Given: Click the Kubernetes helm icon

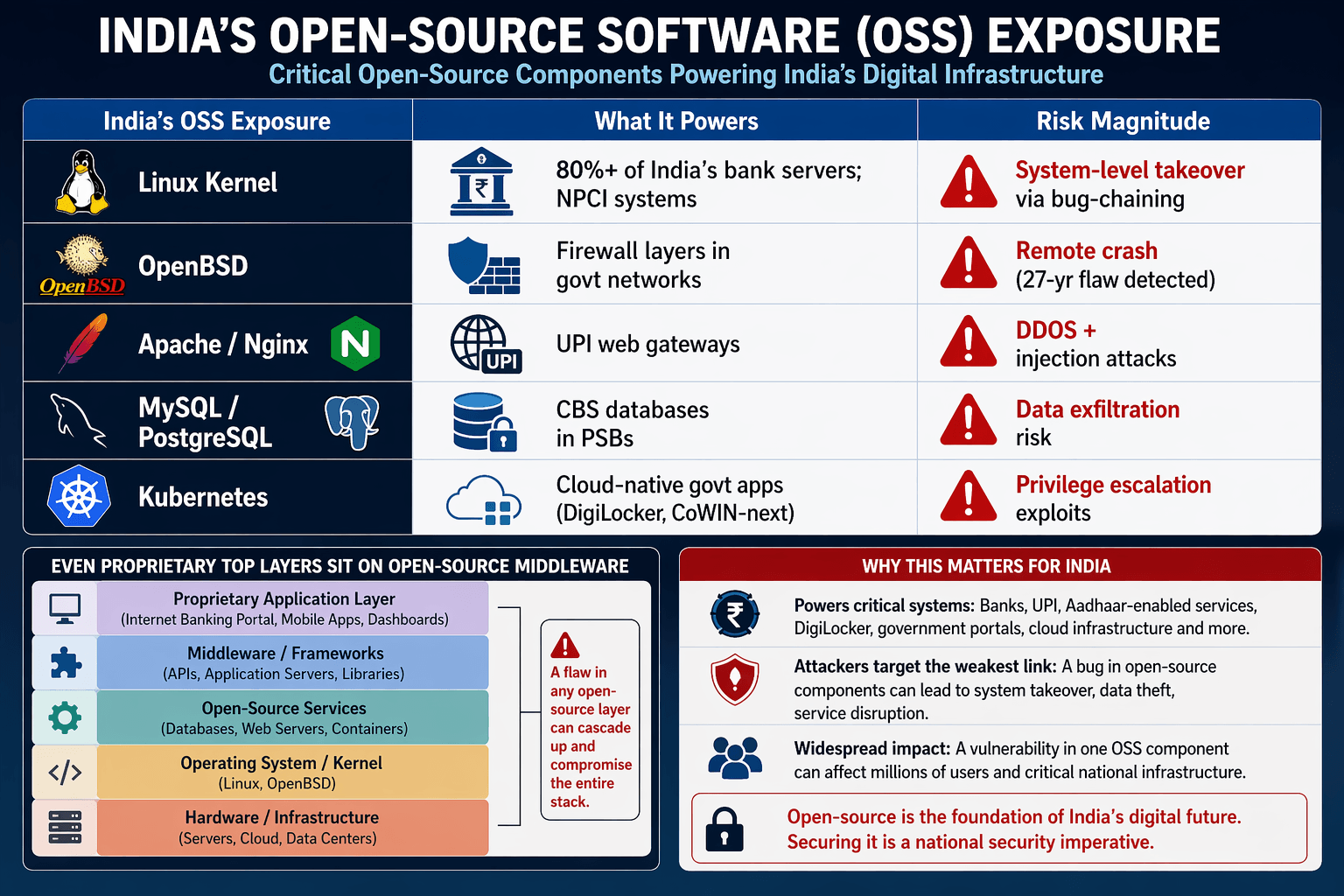Looking at the screenshot, I should point(80,497).
